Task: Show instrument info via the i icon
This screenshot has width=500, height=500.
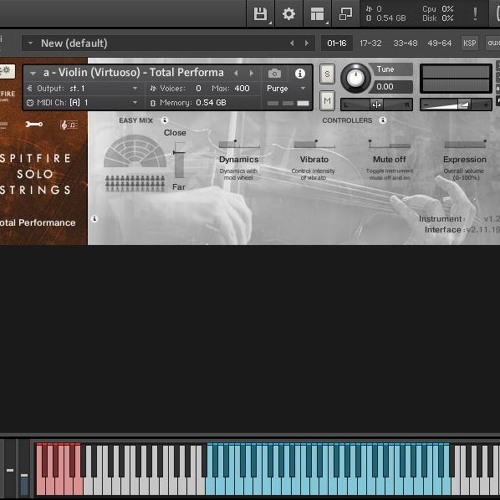Action: (300, 73)
